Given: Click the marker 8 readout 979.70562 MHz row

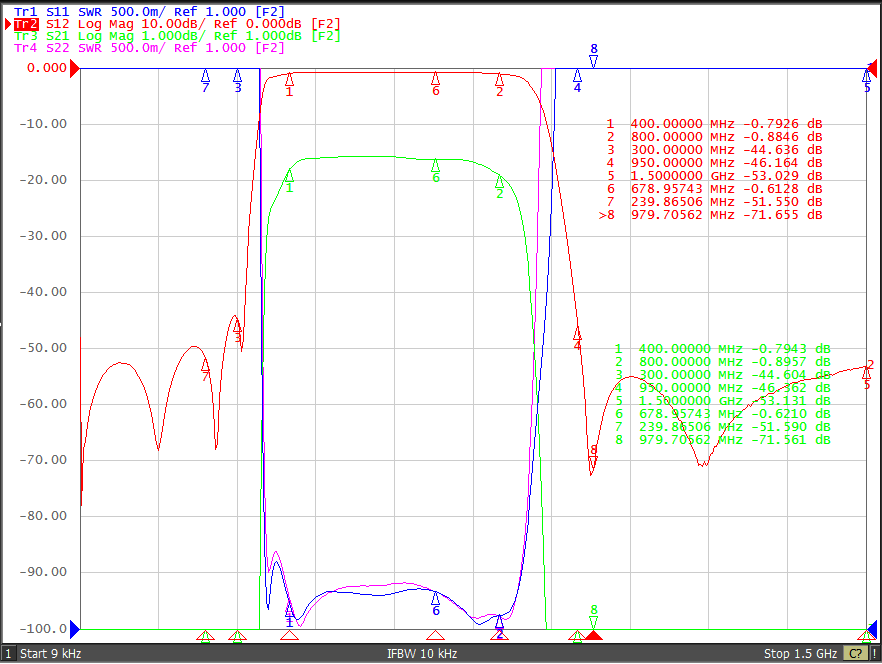Looking at the screenshot, I should pos(711,215).
